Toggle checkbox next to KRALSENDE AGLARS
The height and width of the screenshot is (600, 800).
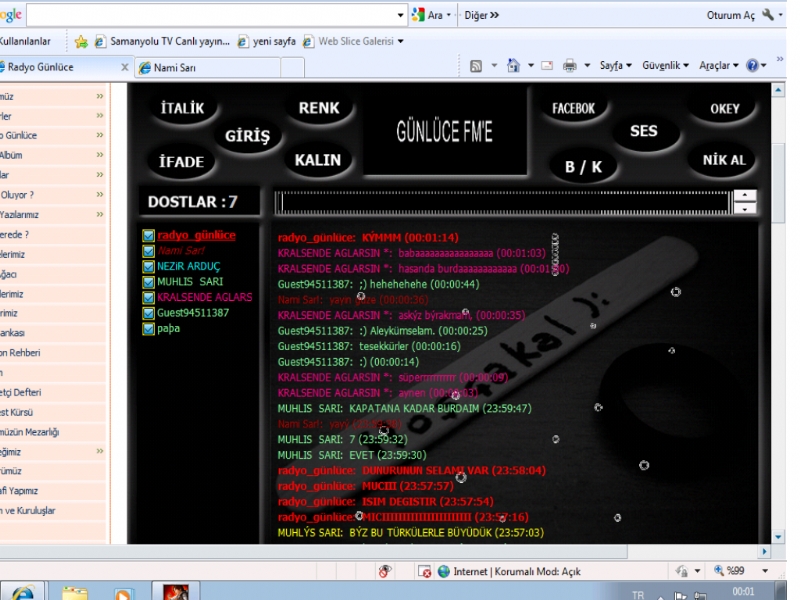coord(148,297)
